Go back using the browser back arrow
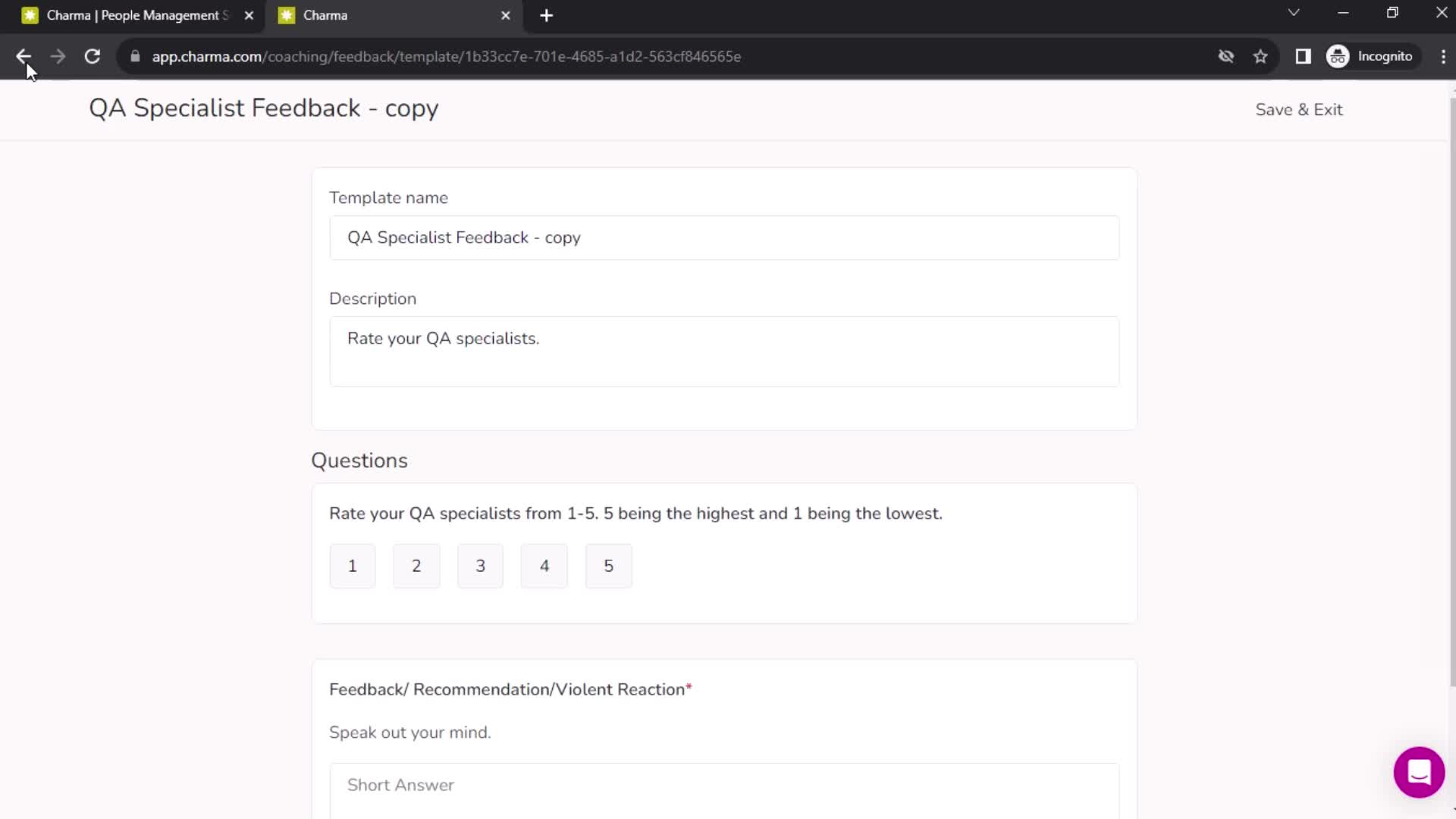This screenshot has height=819, width=1456. coord(24,56)
